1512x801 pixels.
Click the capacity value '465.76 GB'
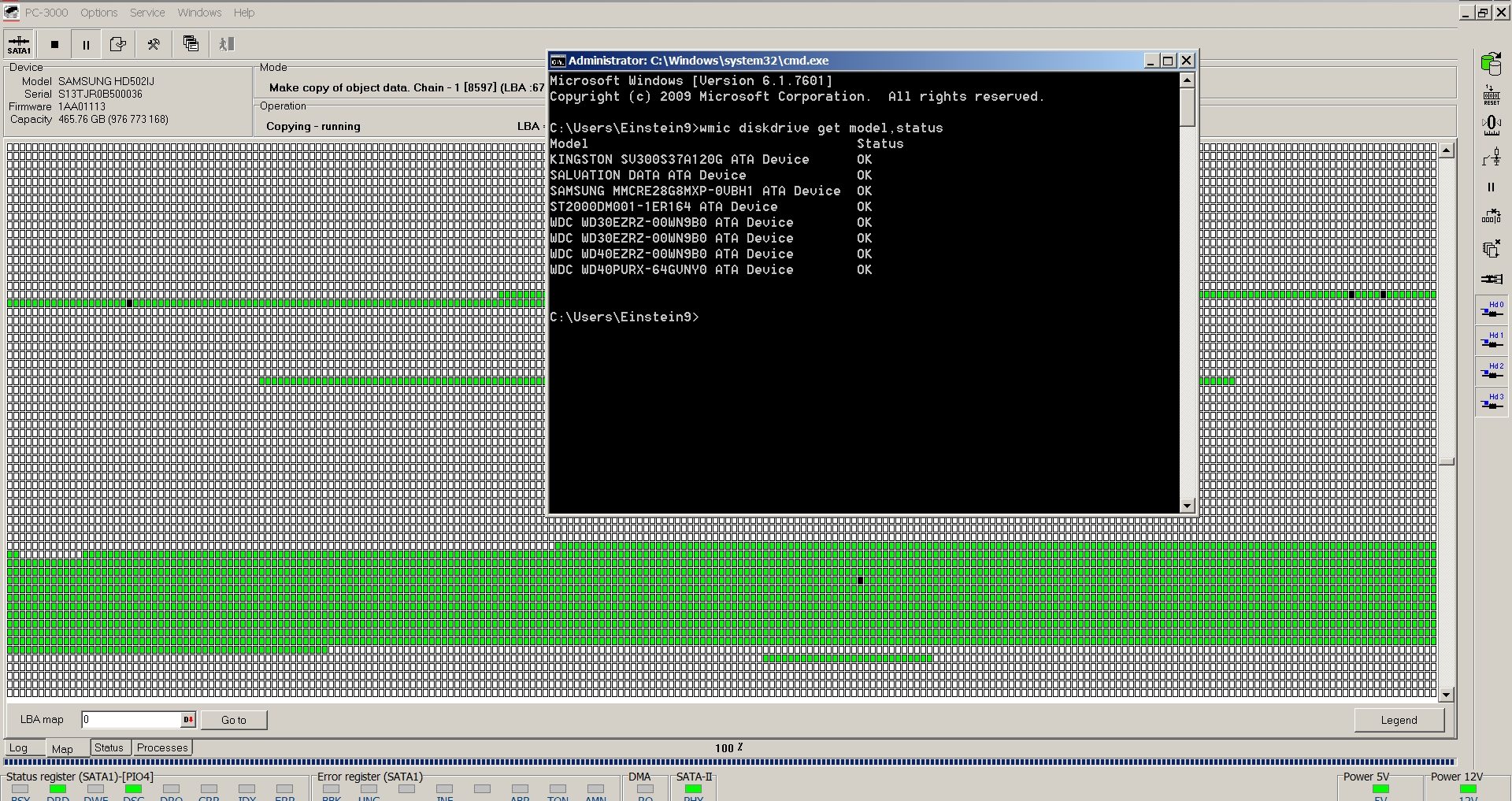tap(81, 119)
